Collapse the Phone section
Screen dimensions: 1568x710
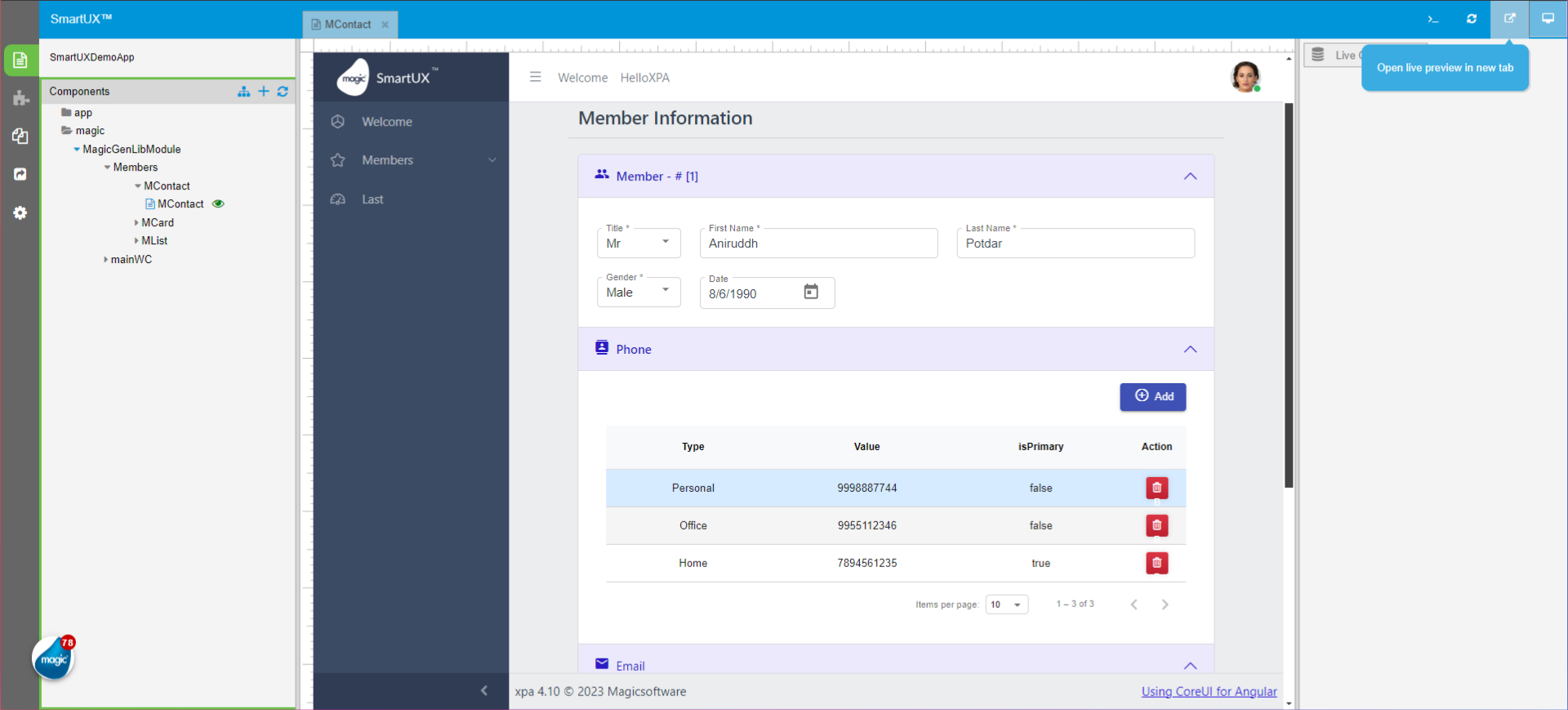point(1190,350)
